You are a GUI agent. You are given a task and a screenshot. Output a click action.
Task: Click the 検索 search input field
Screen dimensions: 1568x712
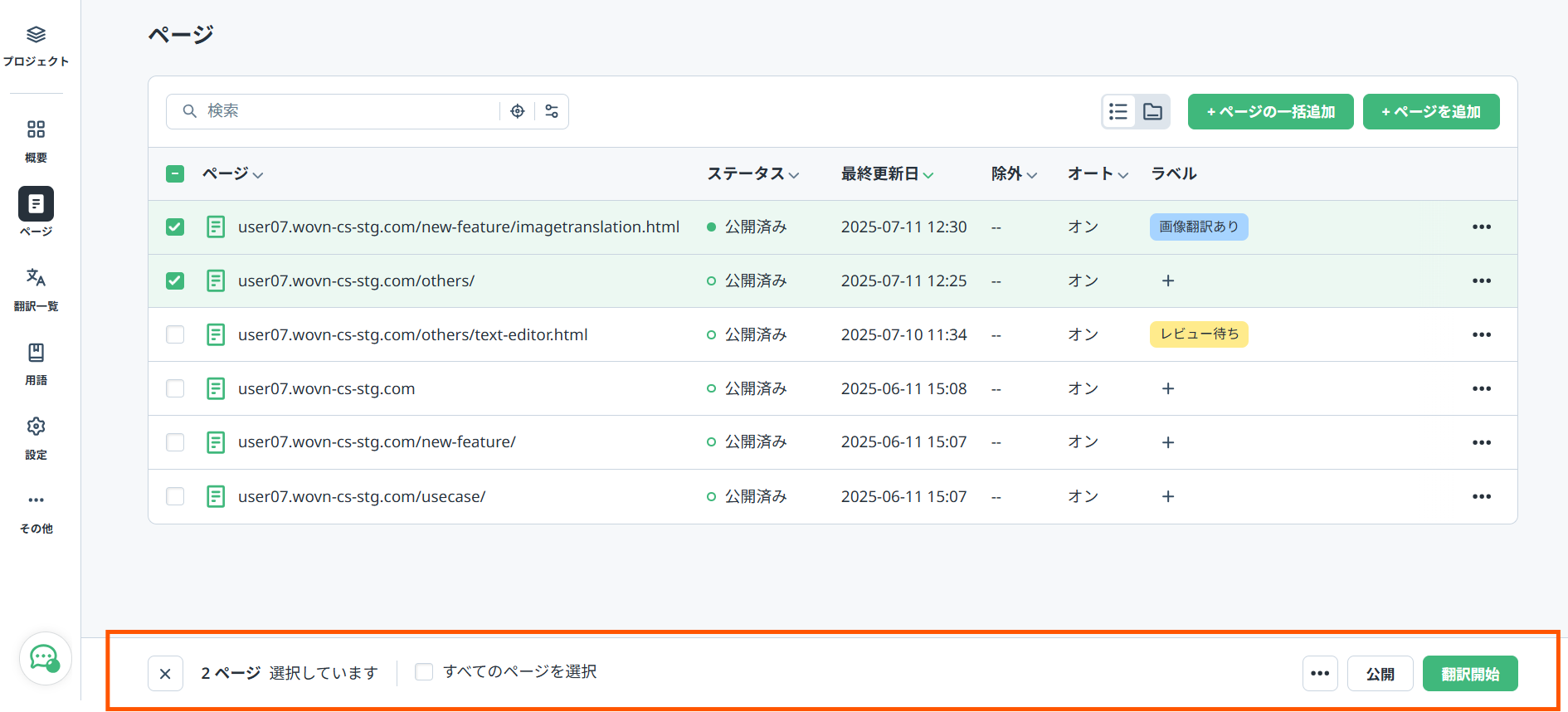(348, 111)
